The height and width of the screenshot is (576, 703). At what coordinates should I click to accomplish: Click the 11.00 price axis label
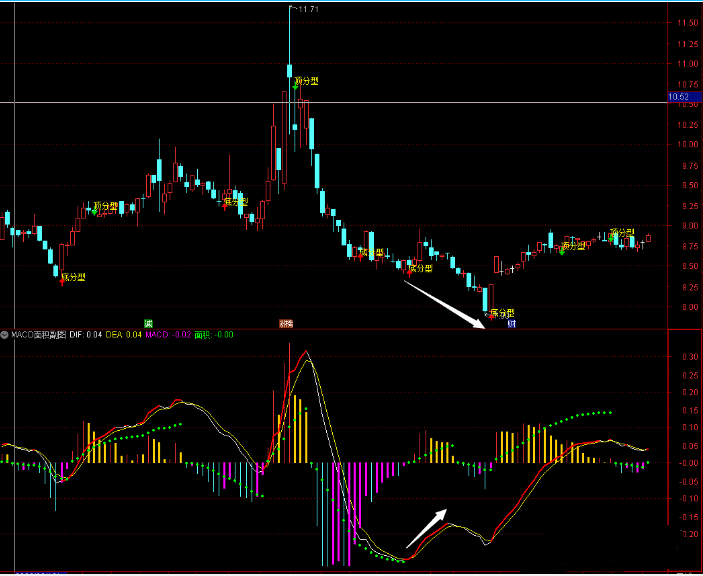688,64
